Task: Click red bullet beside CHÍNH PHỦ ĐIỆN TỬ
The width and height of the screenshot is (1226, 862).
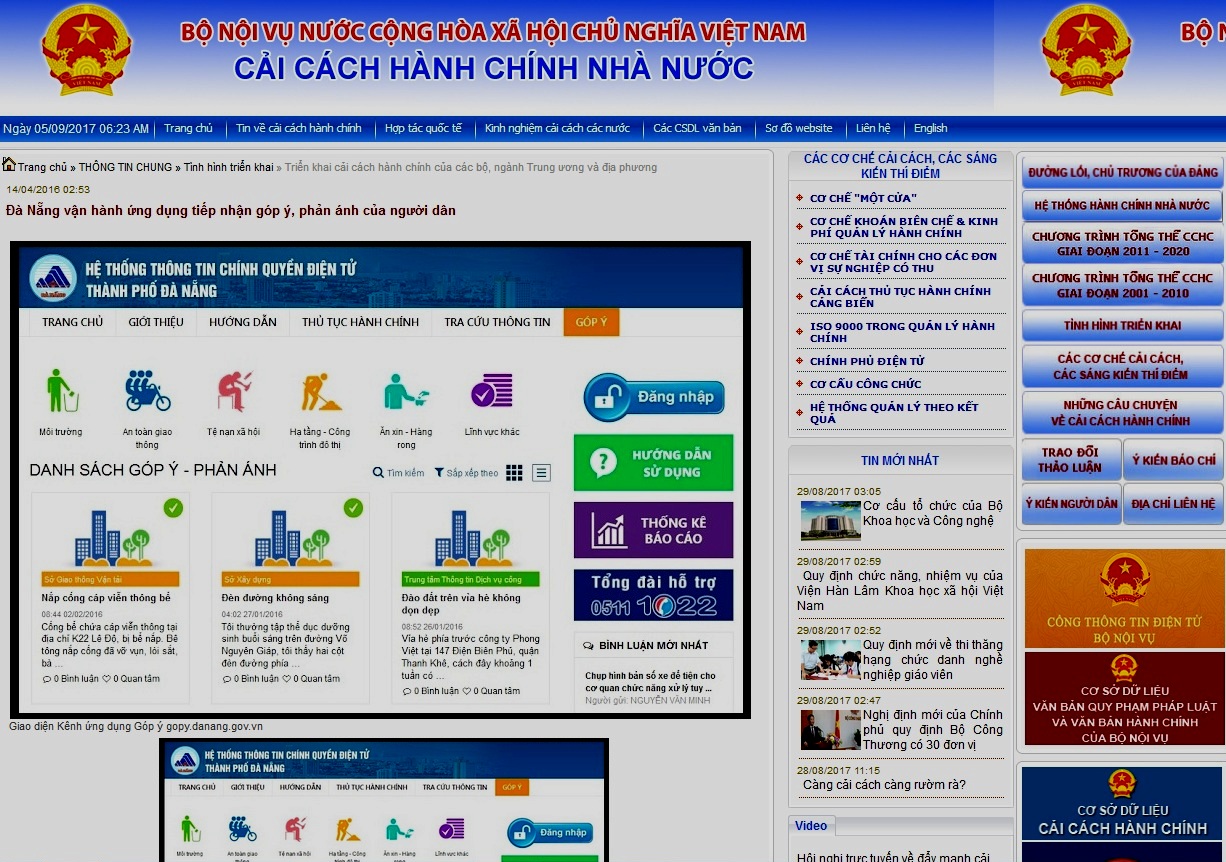Action: pos(800,362)
